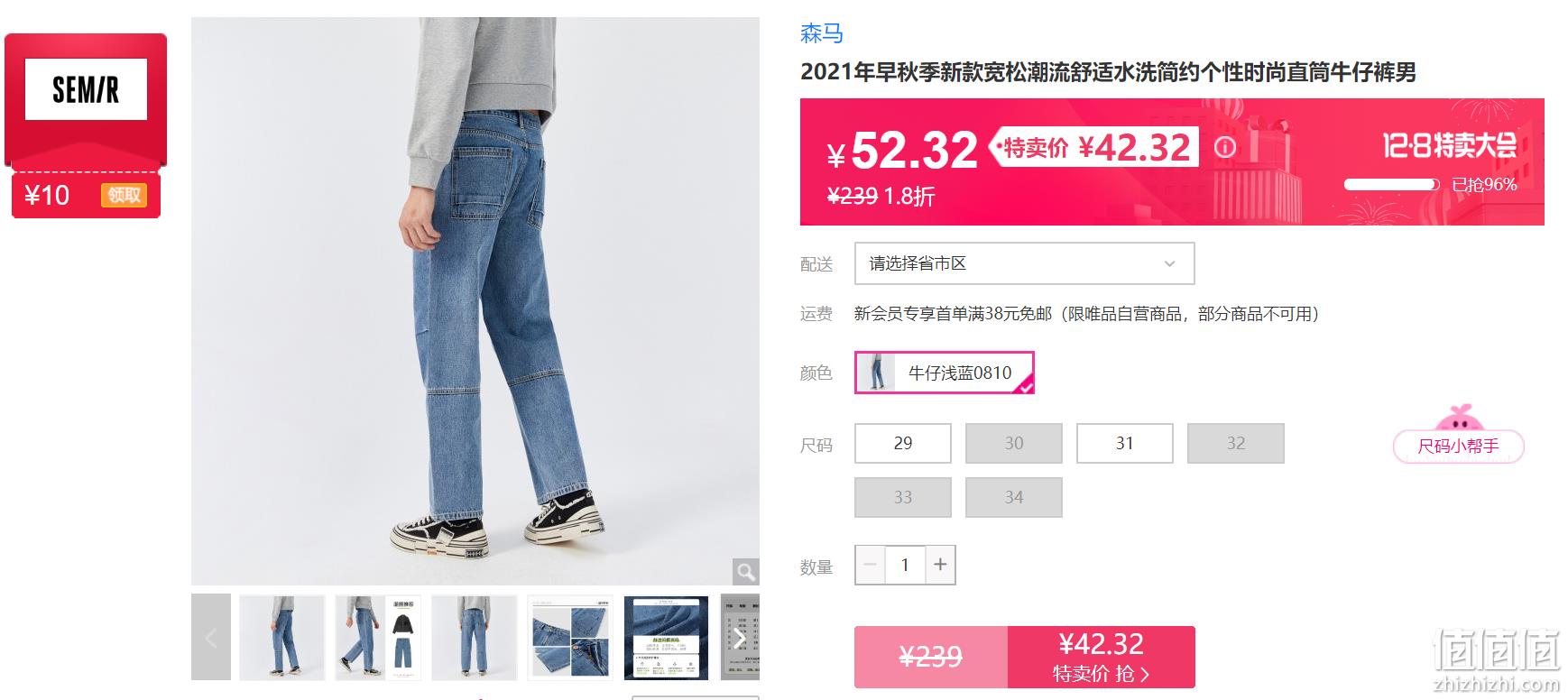Screen dimensions: 1568x700
Task: Select size 29
Action: point(903,443)
